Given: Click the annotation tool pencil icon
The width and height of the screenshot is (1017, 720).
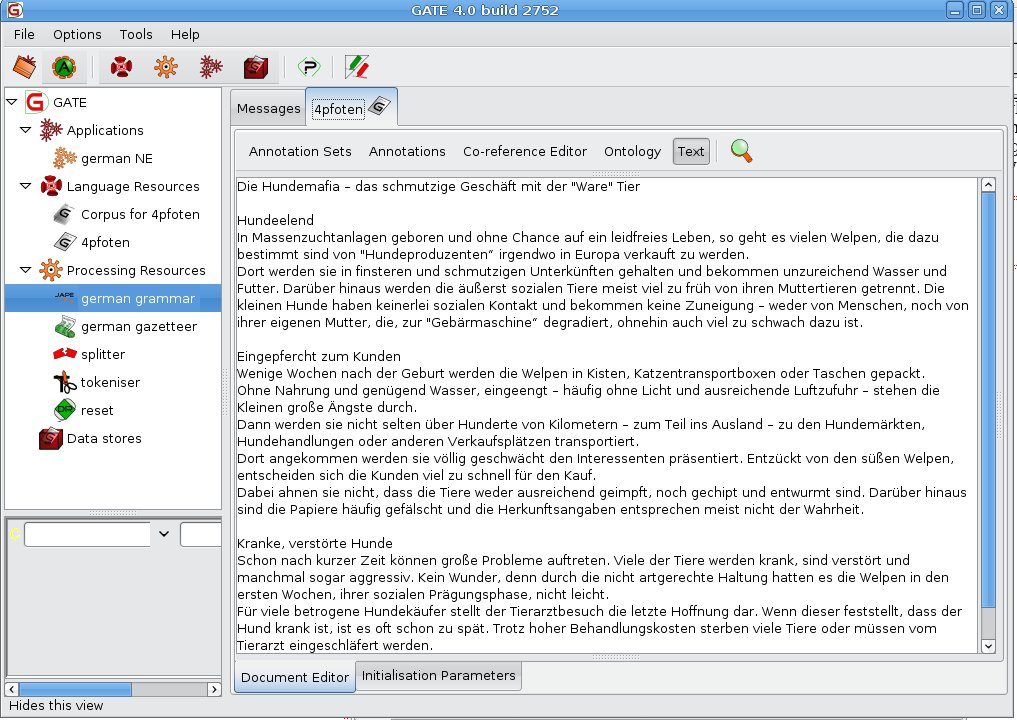Looking at the screenshot, I should [357, 67].
